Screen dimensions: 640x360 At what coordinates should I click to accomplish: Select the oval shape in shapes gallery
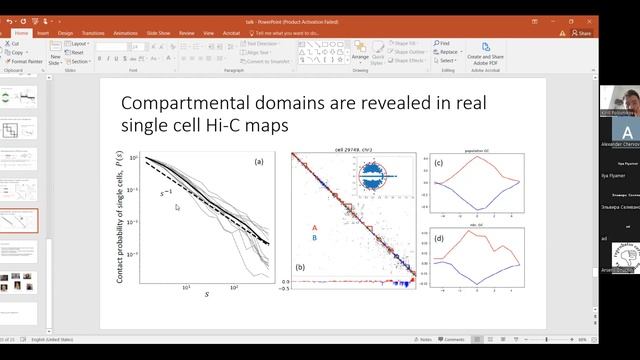coord(333,44)
